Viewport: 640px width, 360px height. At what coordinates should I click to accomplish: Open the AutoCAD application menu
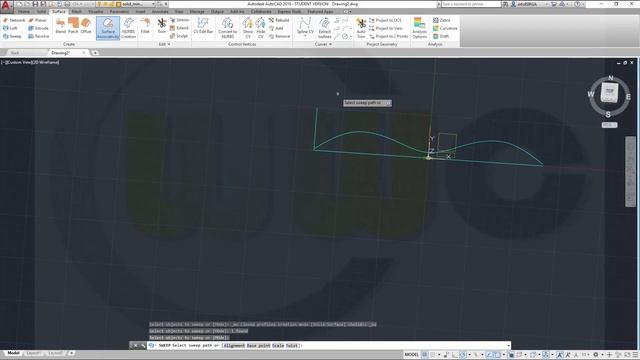pyautogui.click(x=6, y=6)
